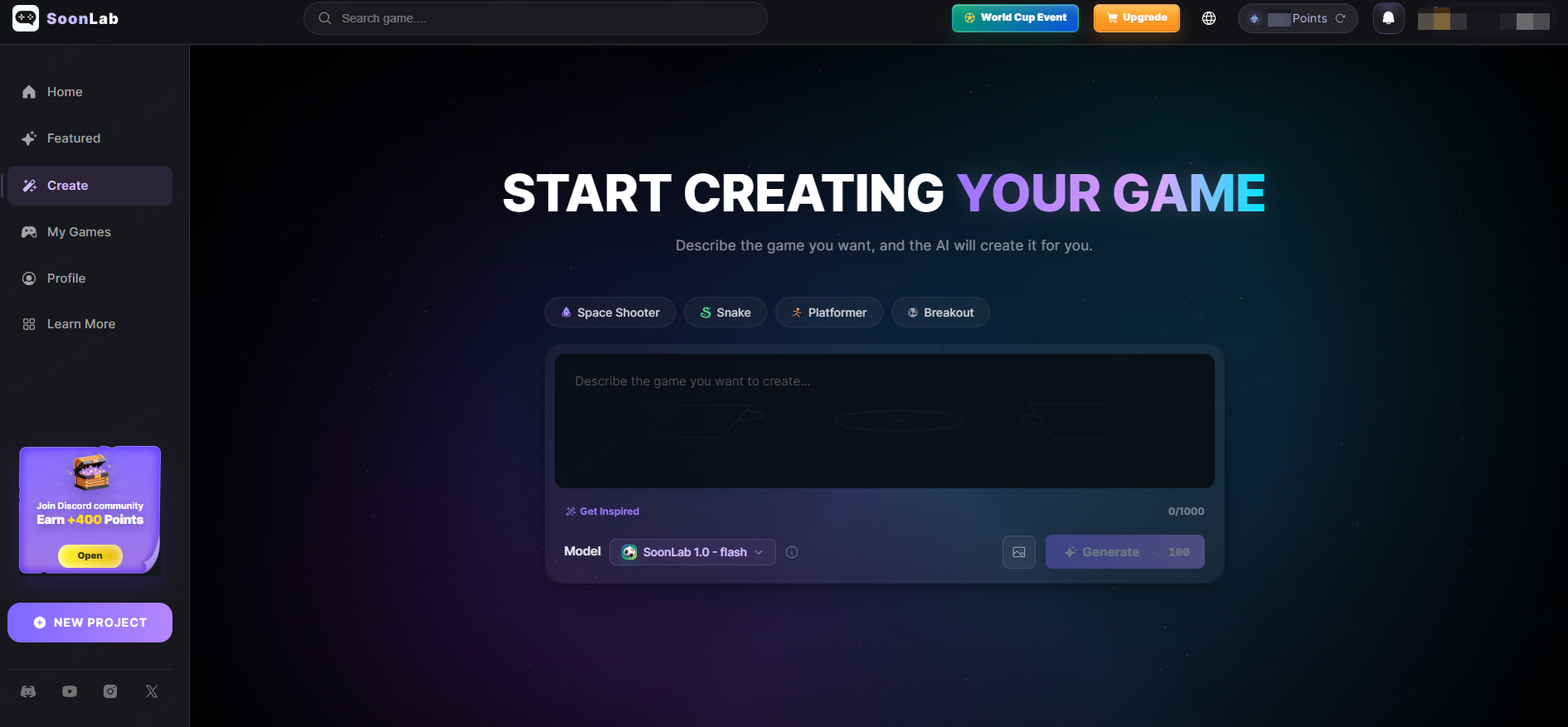
Task: Click the 'Earn +400 Points' text
Action: click(x=90, y=520)
